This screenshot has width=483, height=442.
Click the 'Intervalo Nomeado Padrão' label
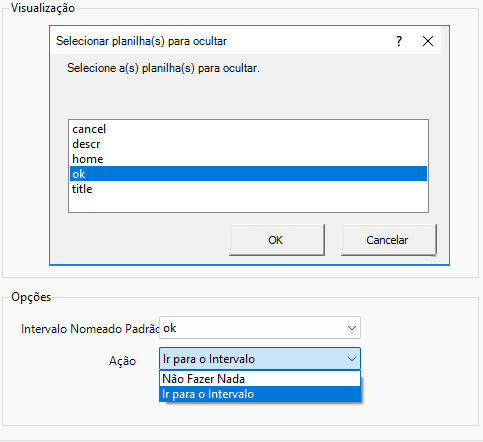point(90,329)
